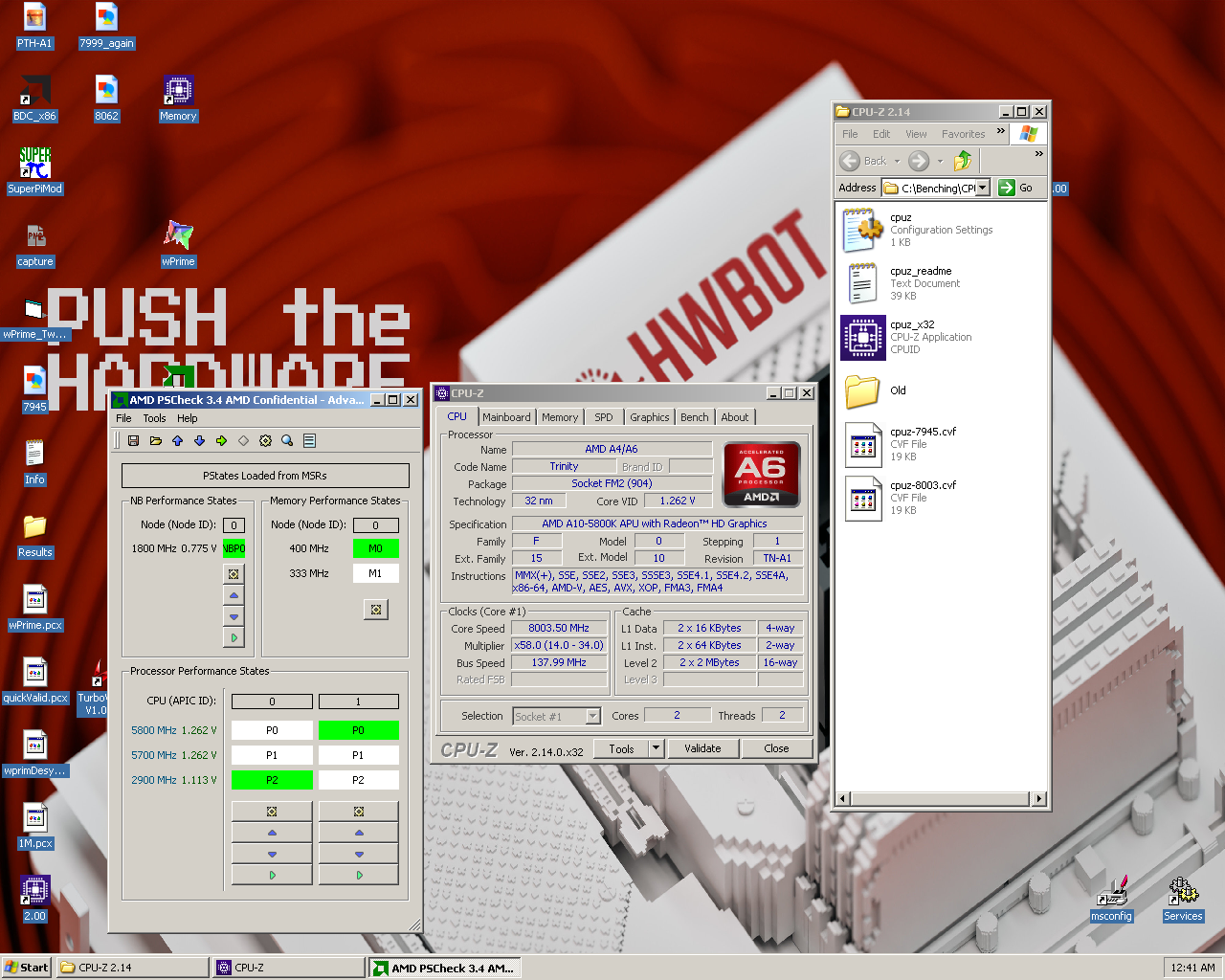
Task: Click the magnifier icon in PSCheck toolbar
Action: pyautogui.click(x=287, y=441)
